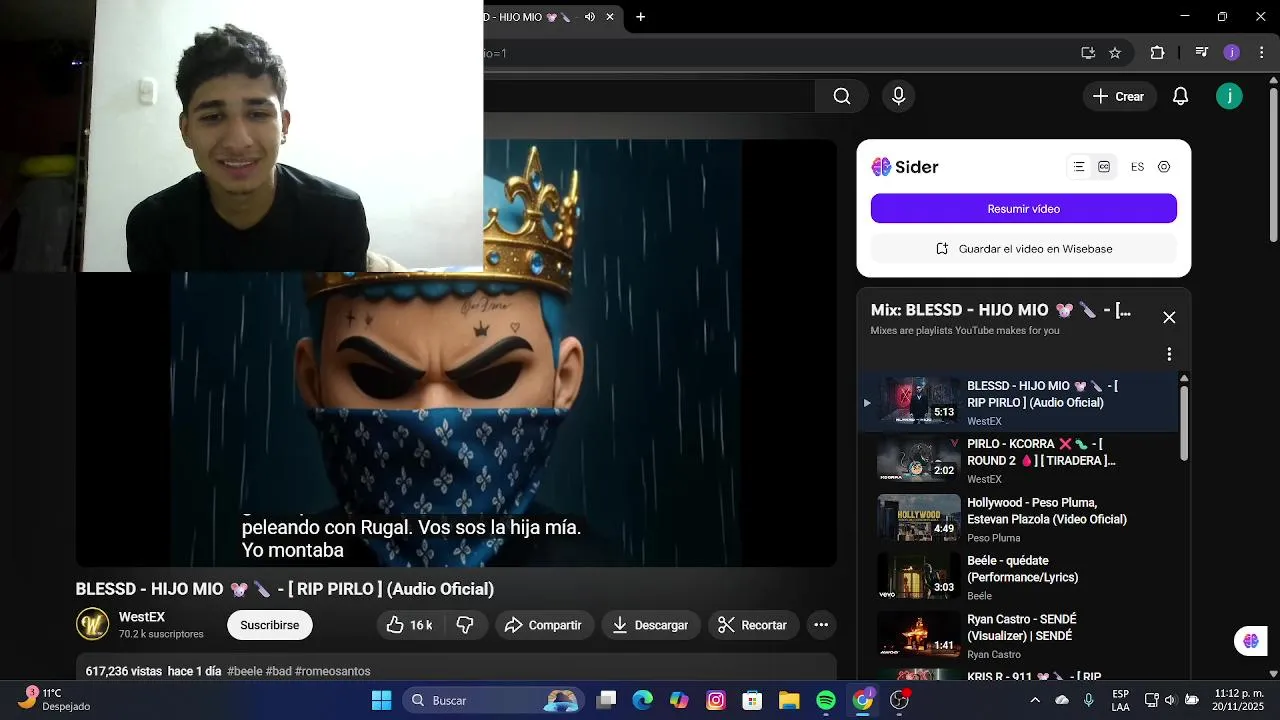Click the Crear button
This screenshot has width=1280, height=720.
pyautogui.click(x=1119, y=96)
